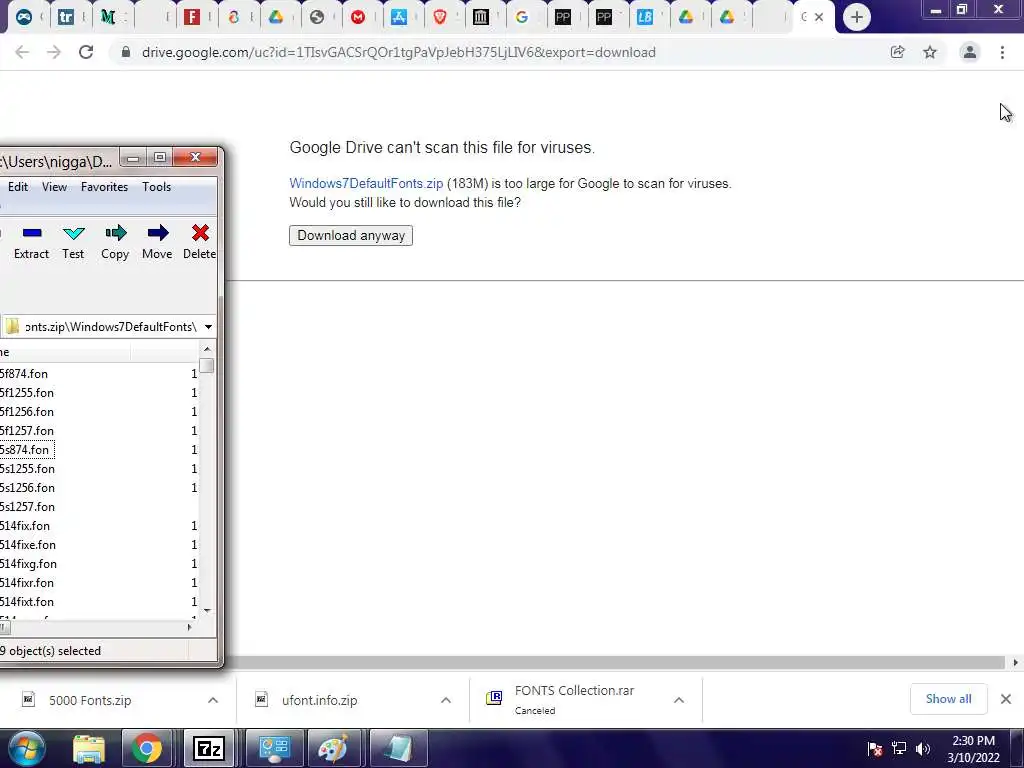Click the Chrome forward arrow

54,52
